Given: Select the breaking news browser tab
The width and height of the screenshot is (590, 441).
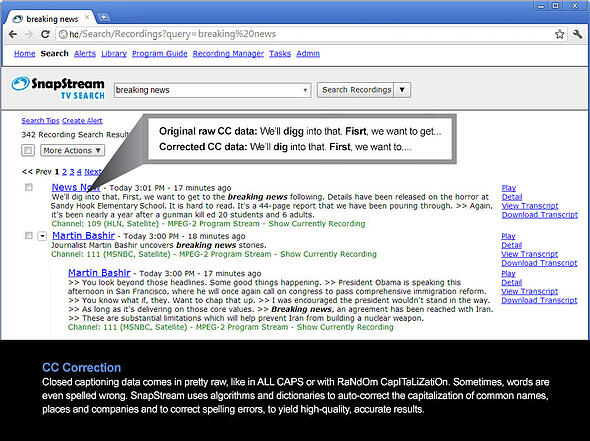Looking at the screenshot, I should click(x=51, y=18).
